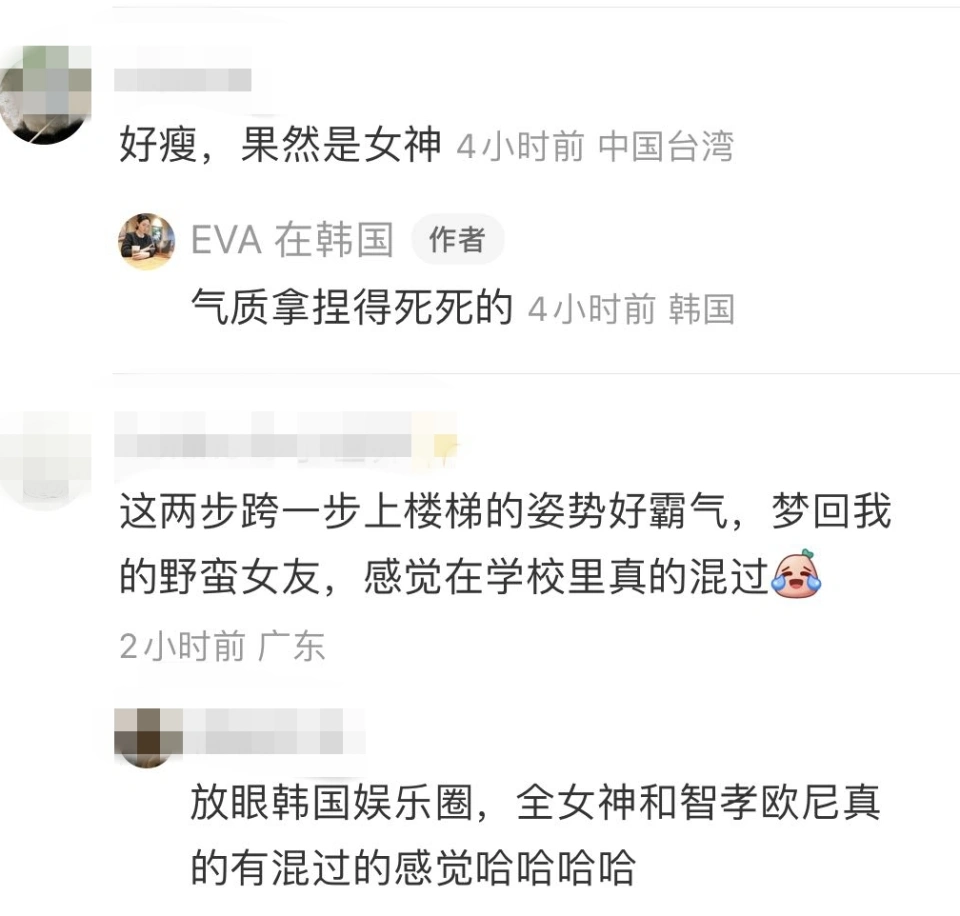Open the brown pixelated avatar of the last reply
This screenshot has width=960, height=916.
[146, 737]
